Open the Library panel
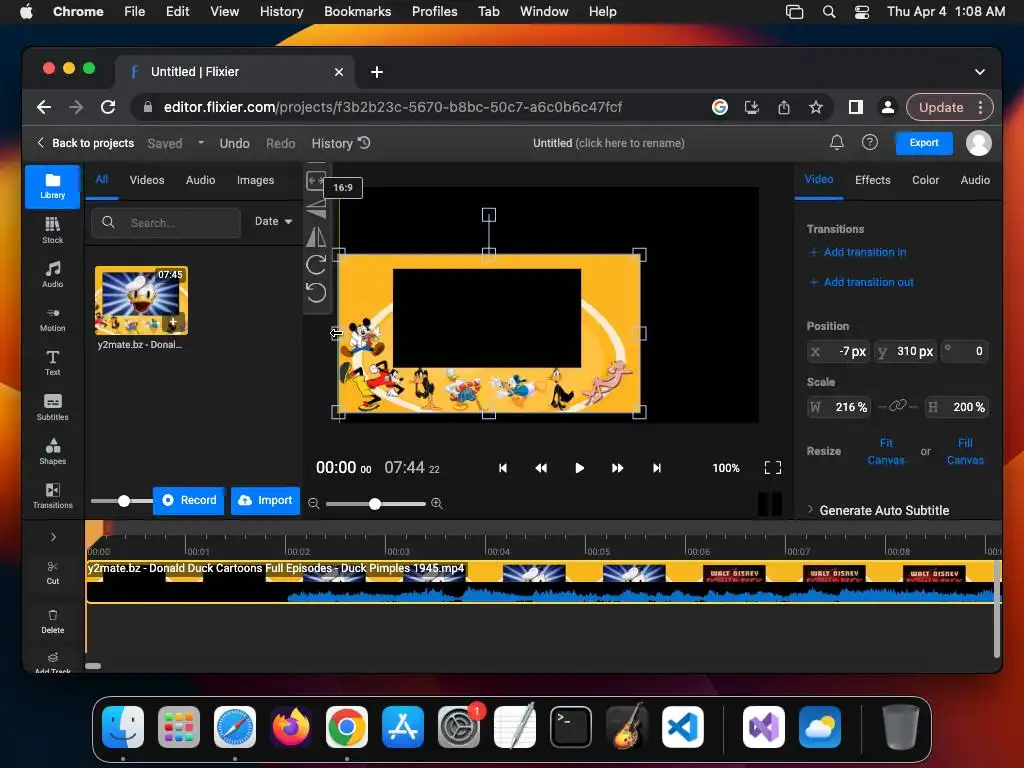 click(52, 187)
